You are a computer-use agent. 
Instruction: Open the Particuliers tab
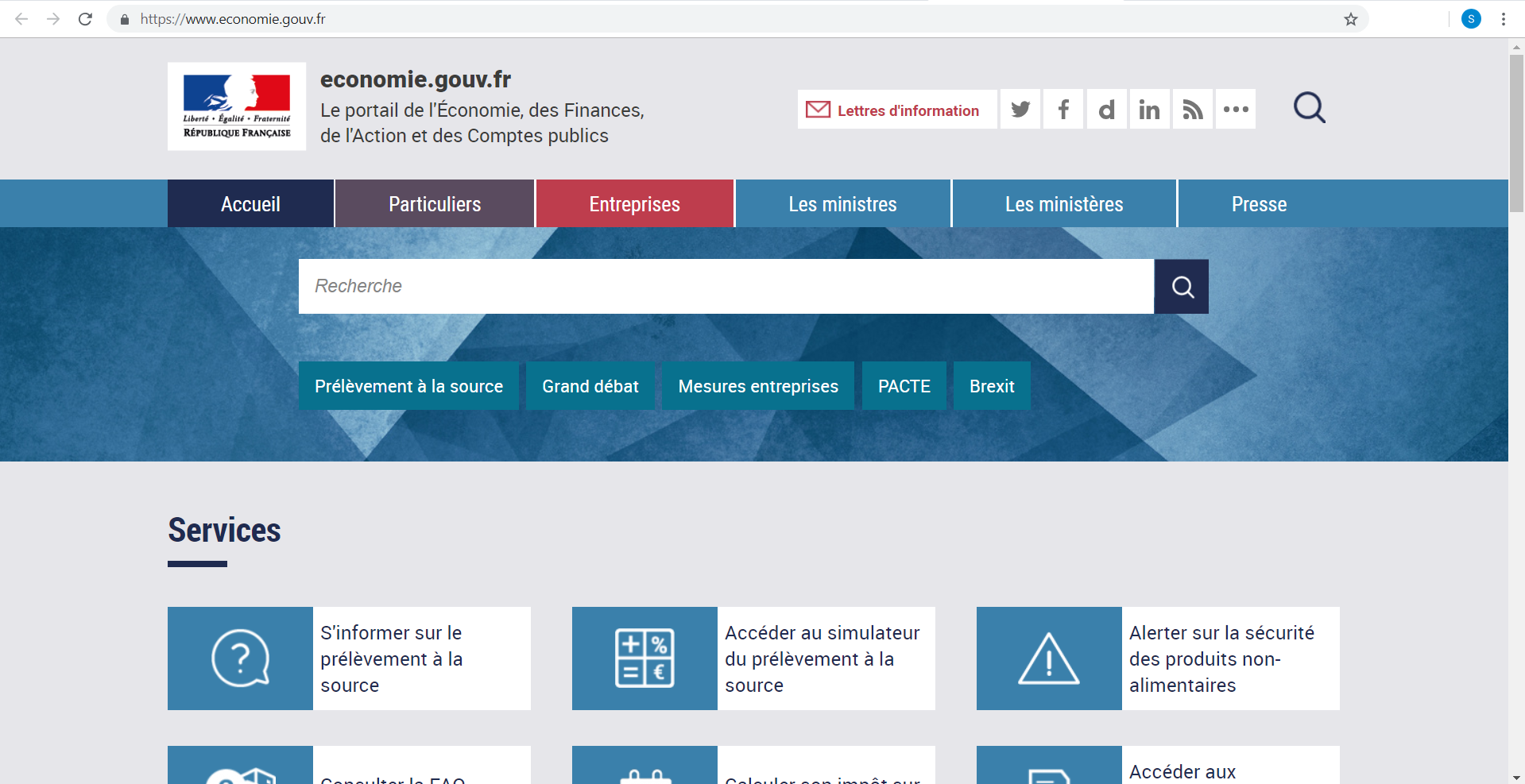[x=435, y=203]
